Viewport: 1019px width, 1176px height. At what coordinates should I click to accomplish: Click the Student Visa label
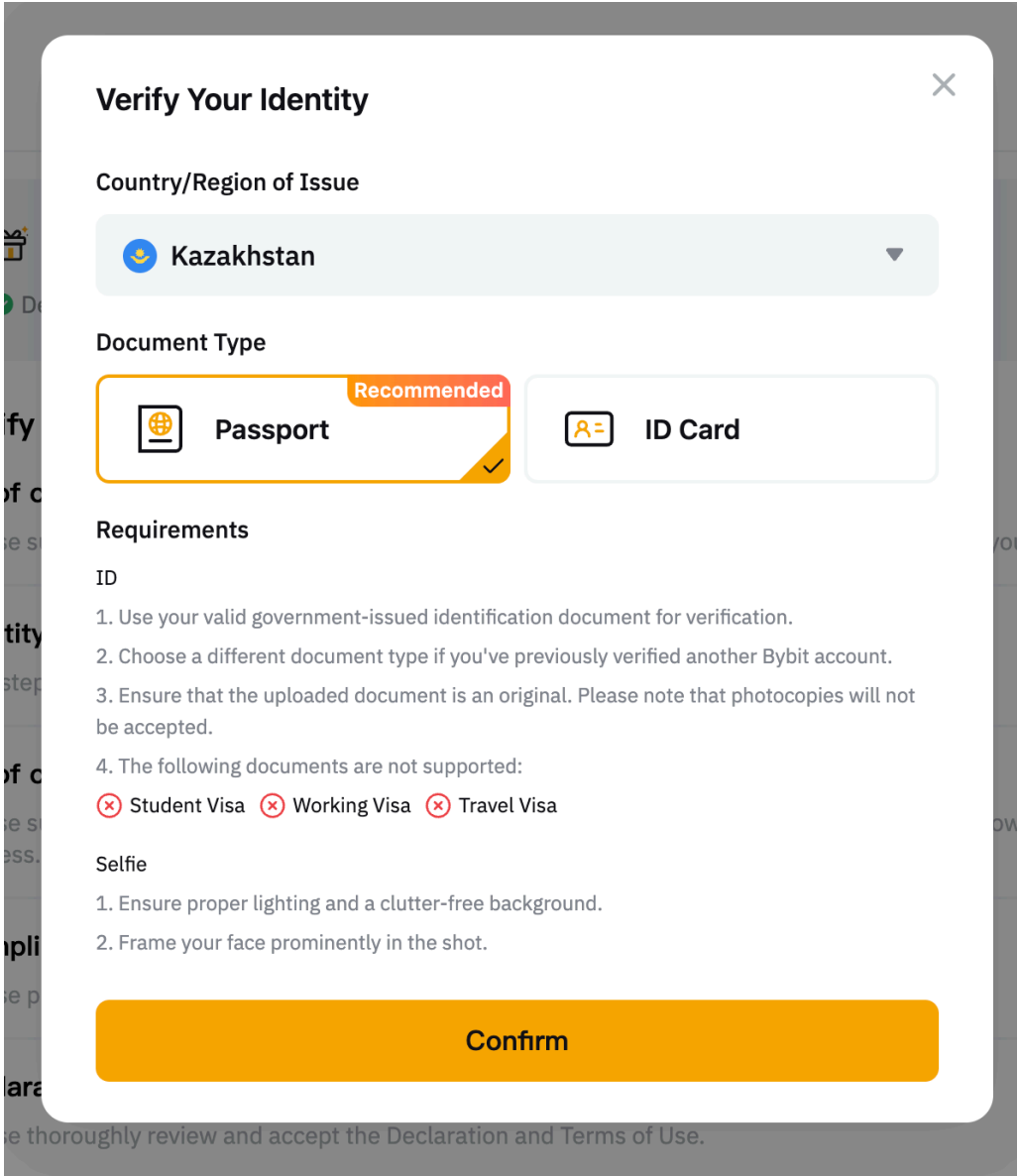click(186, 806)
